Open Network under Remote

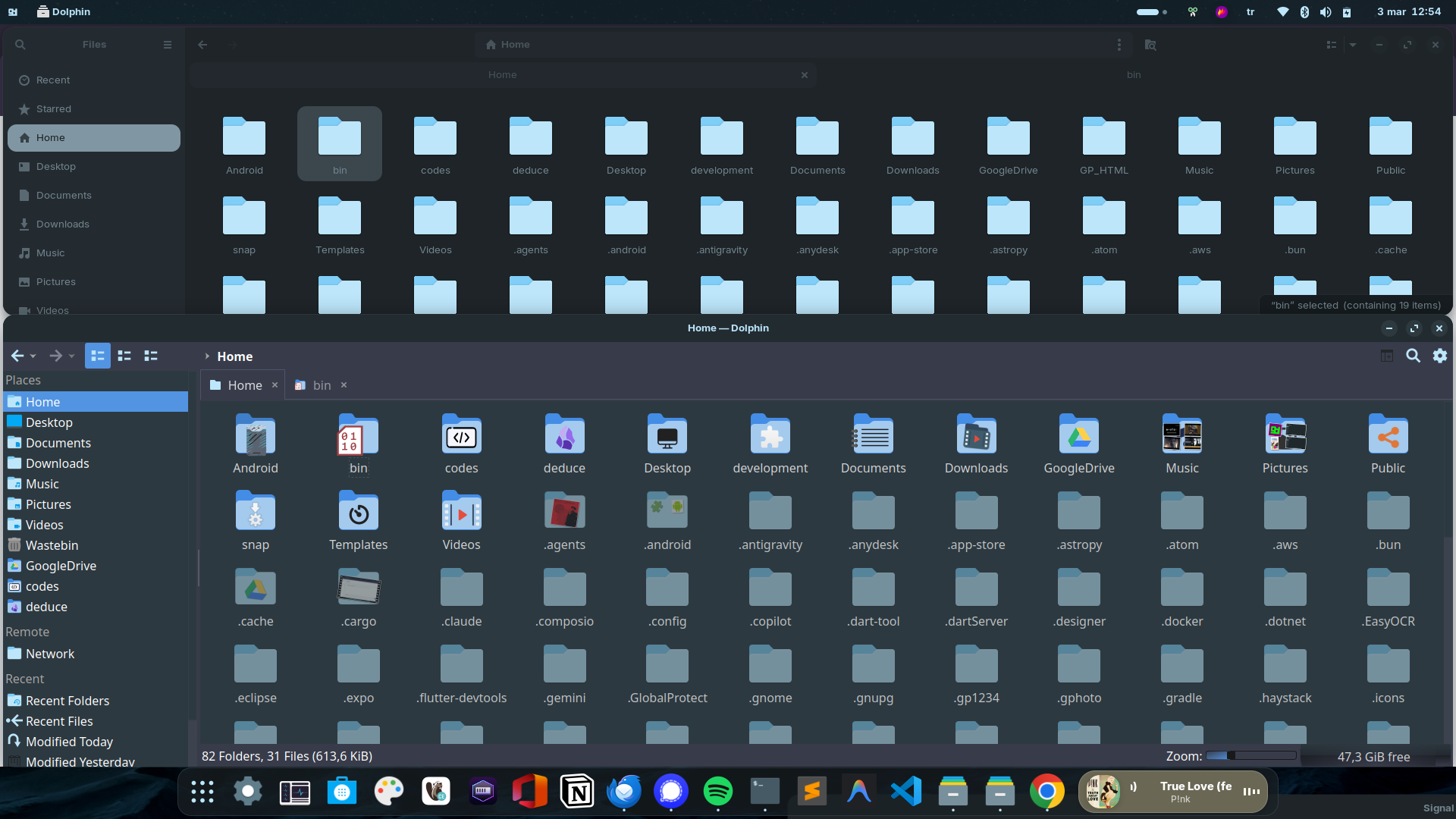(50, 654)
